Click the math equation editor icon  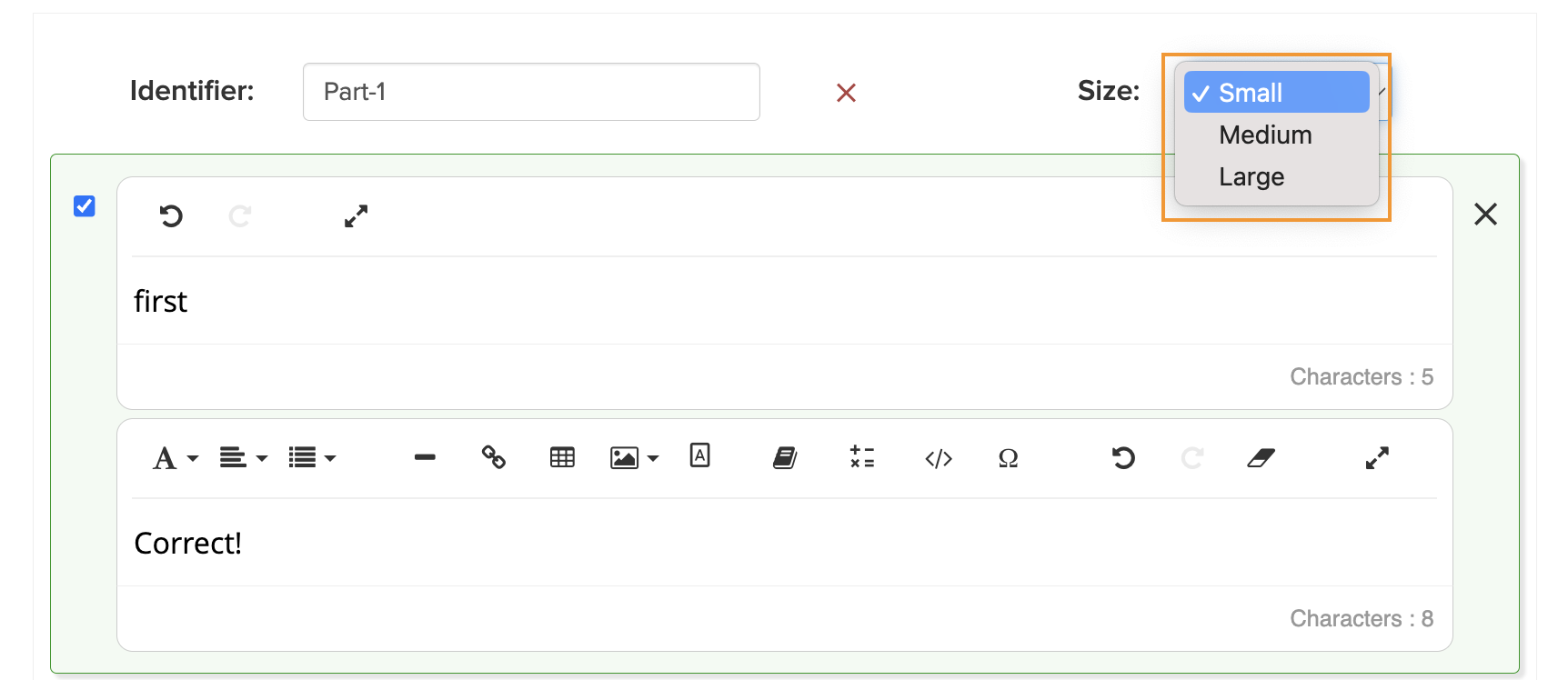[x=862, y=457]
